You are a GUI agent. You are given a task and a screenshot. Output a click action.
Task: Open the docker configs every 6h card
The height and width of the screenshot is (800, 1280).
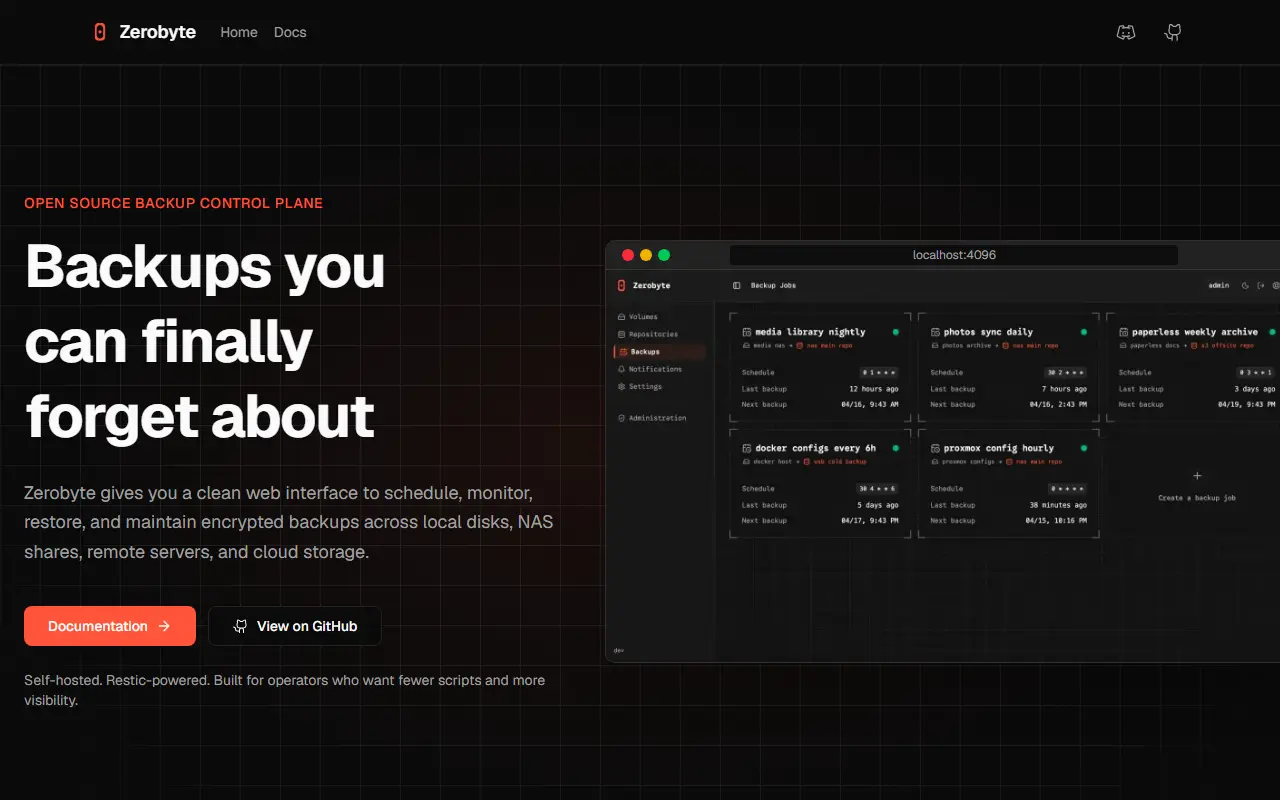click(x=820, y=484)
